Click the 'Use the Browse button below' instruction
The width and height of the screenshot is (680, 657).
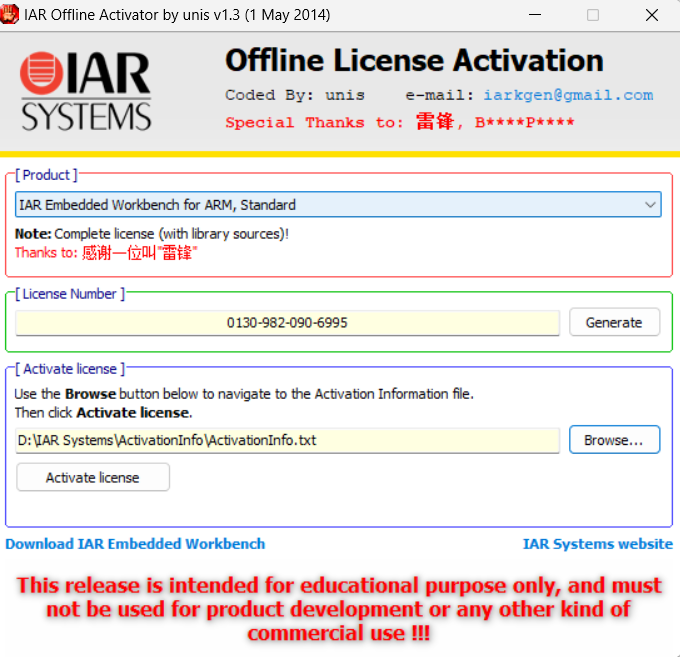[x=244, y=394]
